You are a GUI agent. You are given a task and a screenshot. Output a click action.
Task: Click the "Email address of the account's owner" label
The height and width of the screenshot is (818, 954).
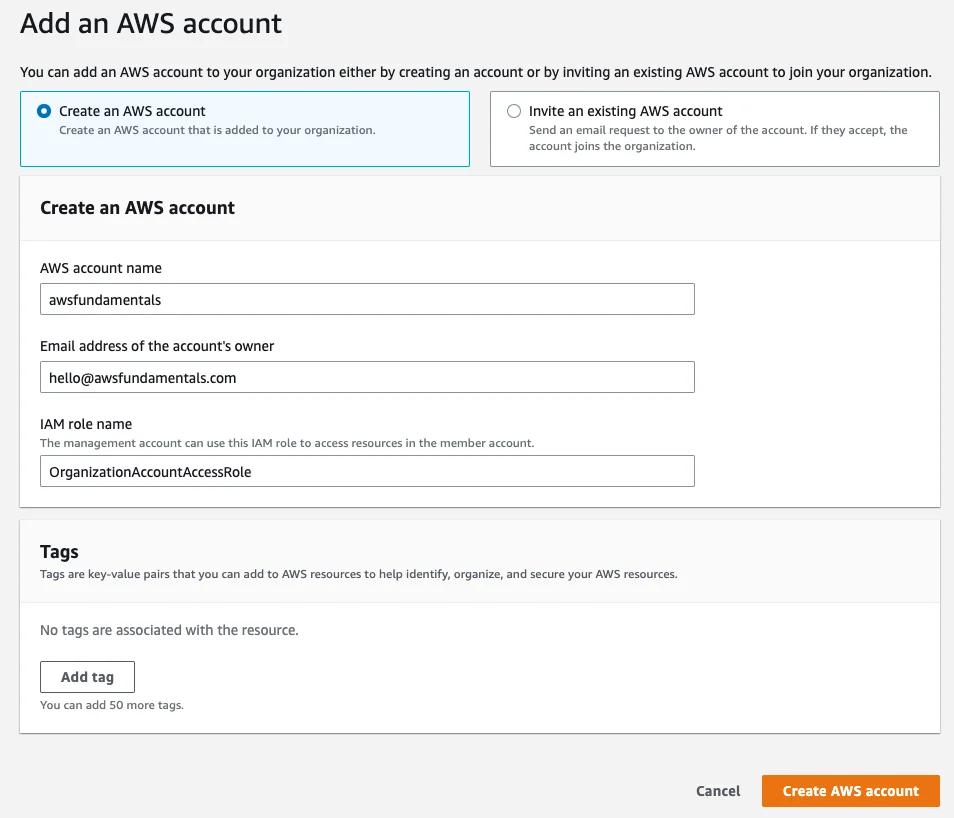click(157, 346)
